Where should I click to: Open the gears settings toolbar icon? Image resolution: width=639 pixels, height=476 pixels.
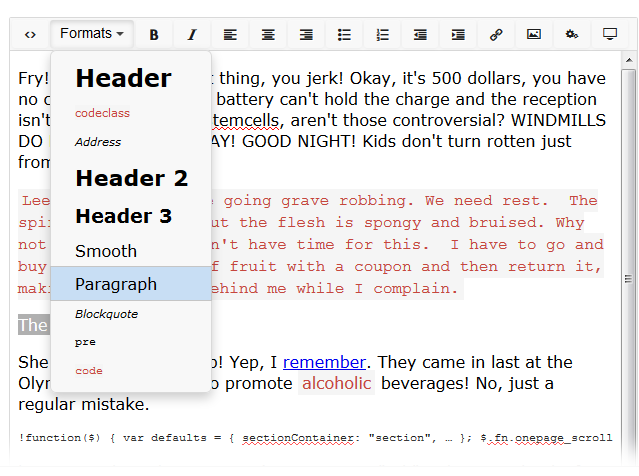click(x=572, y=35)
